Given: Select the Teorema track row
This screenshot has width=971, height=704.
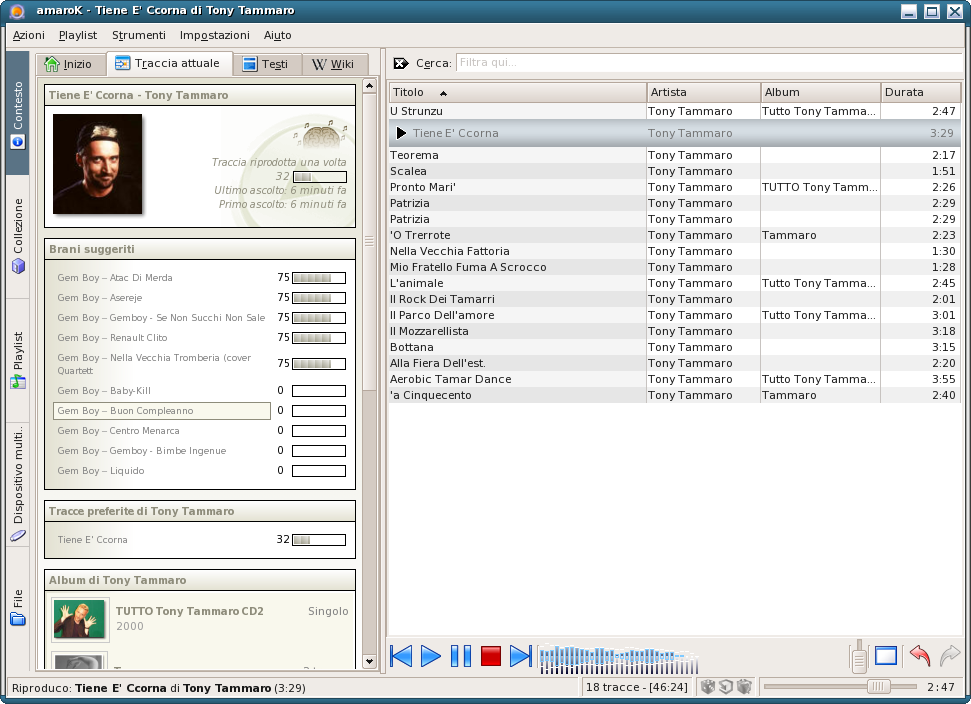Looking at the screenshot, I should point(675,155).
